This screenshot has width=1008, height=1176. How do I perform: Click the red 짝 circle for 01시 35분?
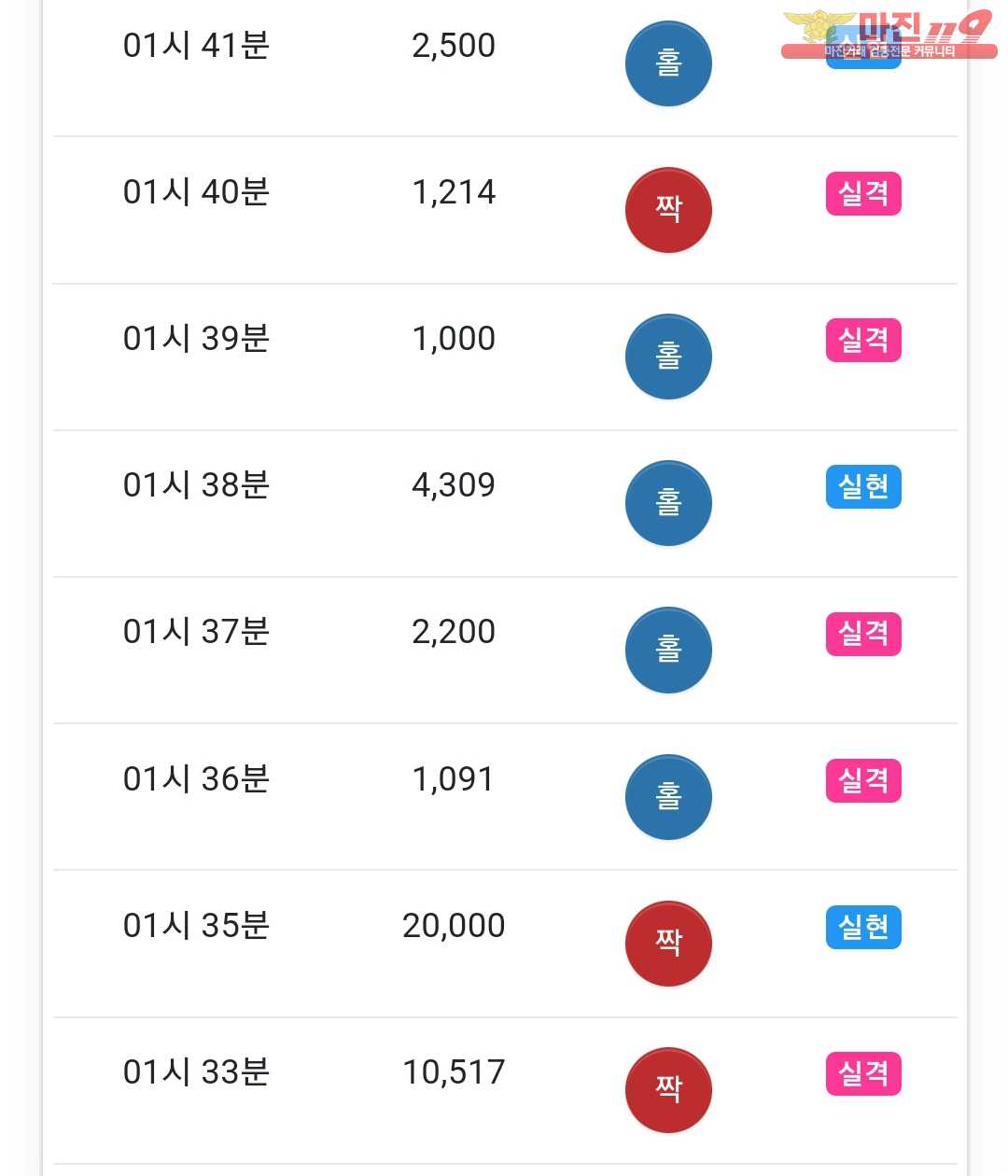(668, 943)
